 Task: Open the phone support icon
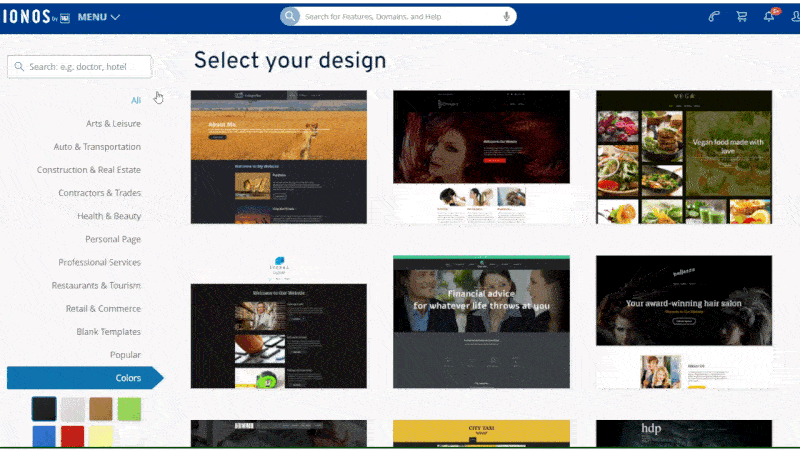[x=713, y=16]
